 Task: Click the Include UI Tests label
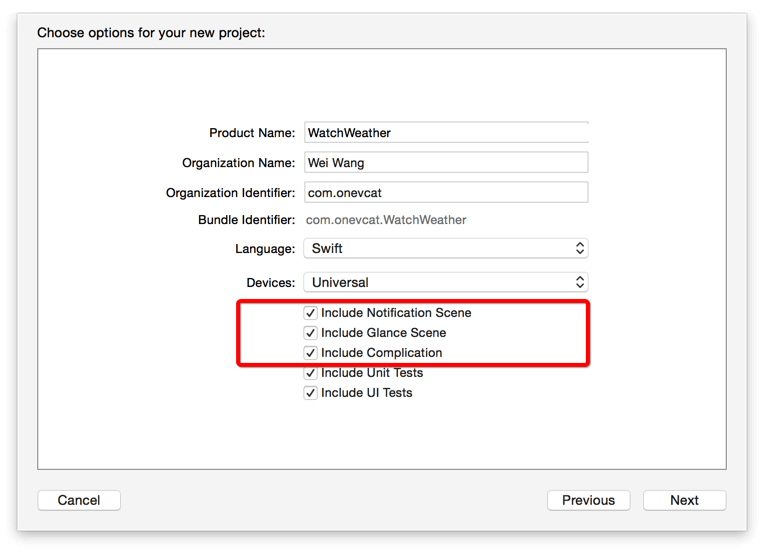pos(366,393)
